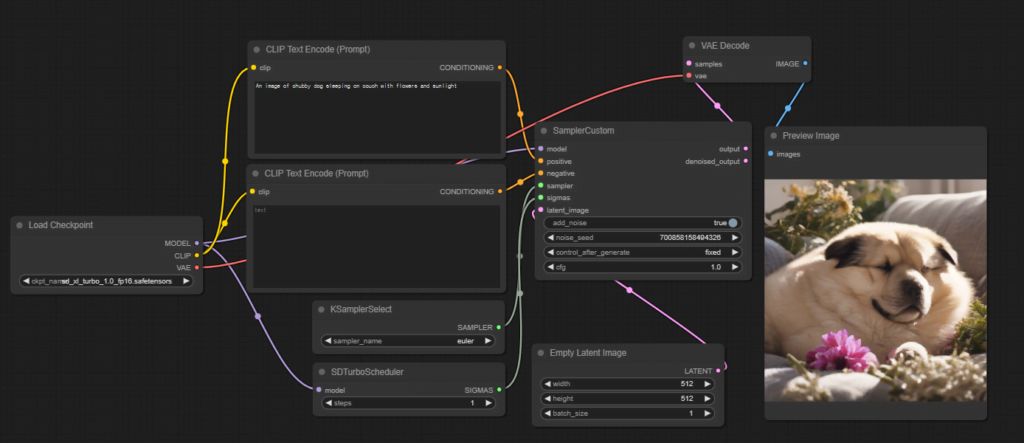1024x443 pixels.
Task: Click the collapse dot on the SamplerCustom node
Action: pyautogui.click(x=544, y=131)
